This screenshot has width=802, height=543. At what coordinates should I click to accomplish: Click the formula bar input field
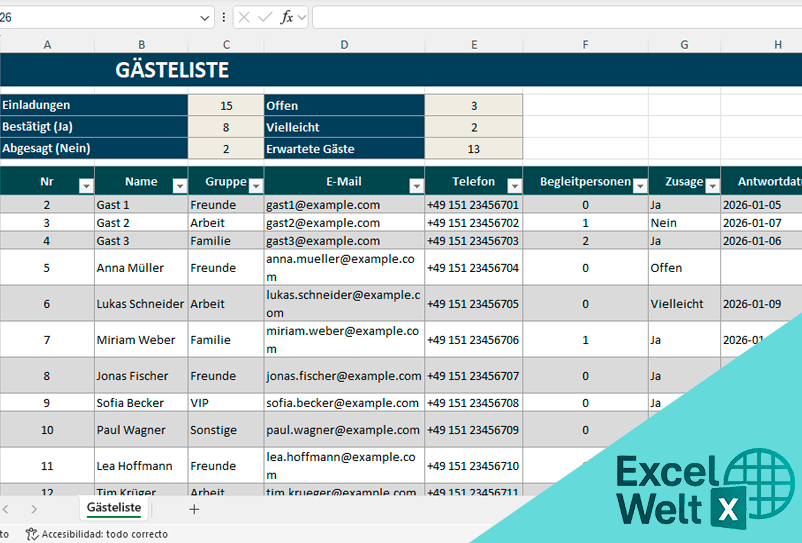(557, 18)
